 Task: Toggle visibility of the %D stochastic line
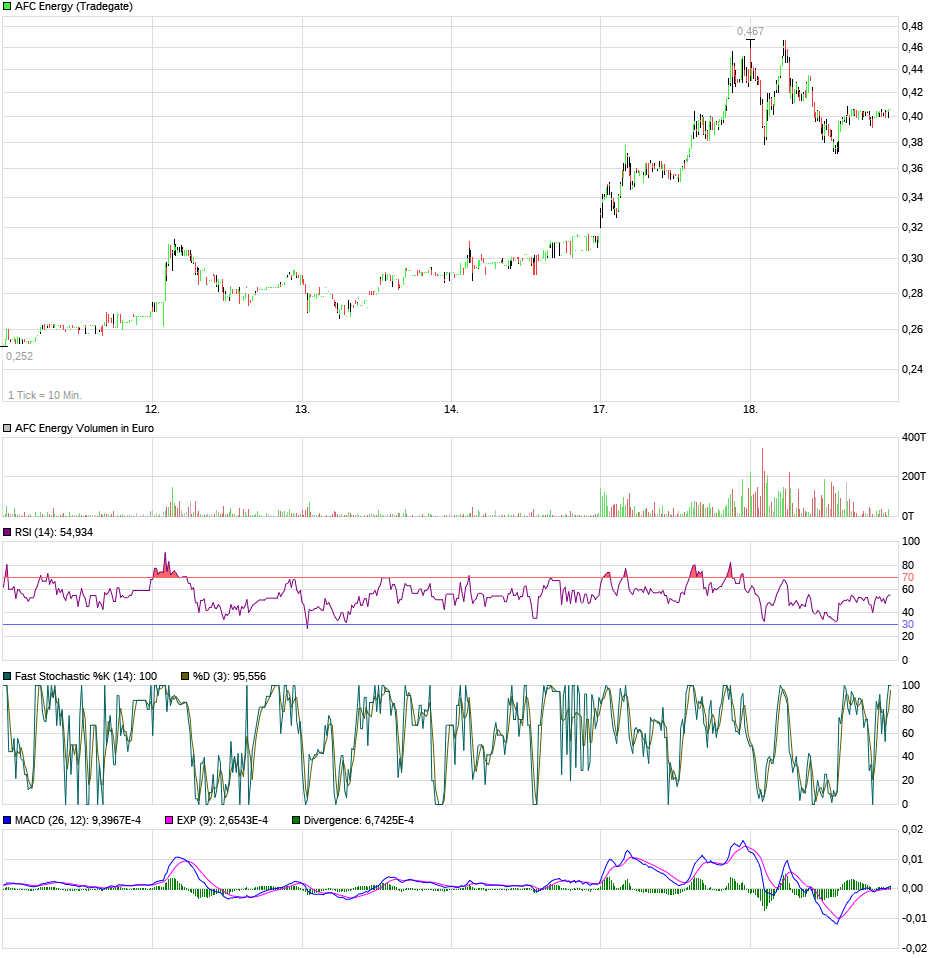point(185,673)
